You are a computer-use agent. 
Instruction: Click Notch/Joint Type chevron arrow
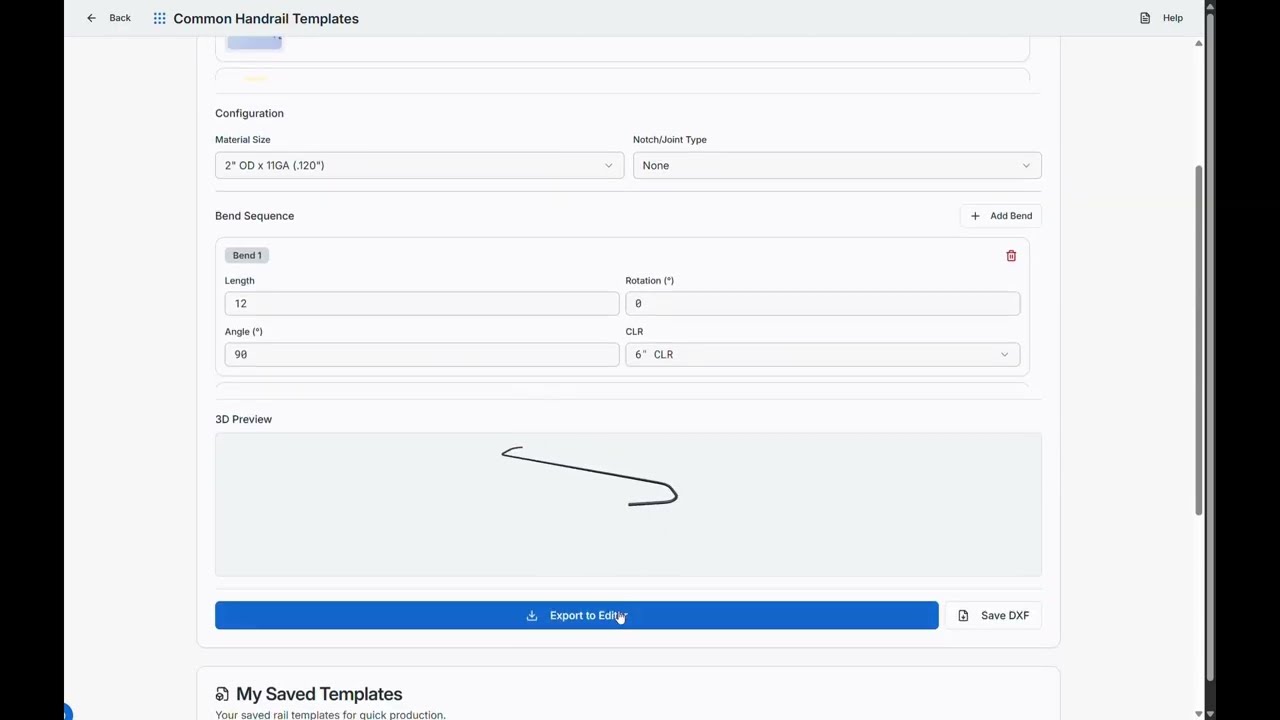1025,166
